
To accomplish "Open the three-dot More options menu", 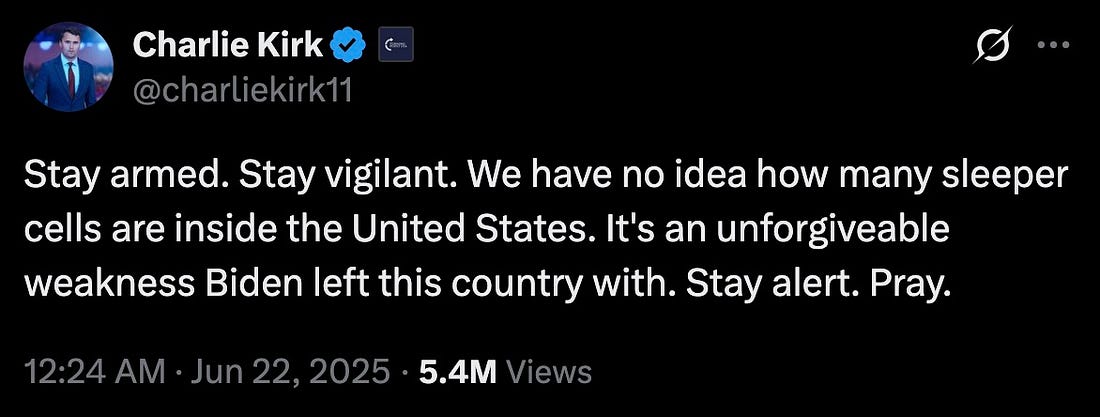I will 1048,45.
